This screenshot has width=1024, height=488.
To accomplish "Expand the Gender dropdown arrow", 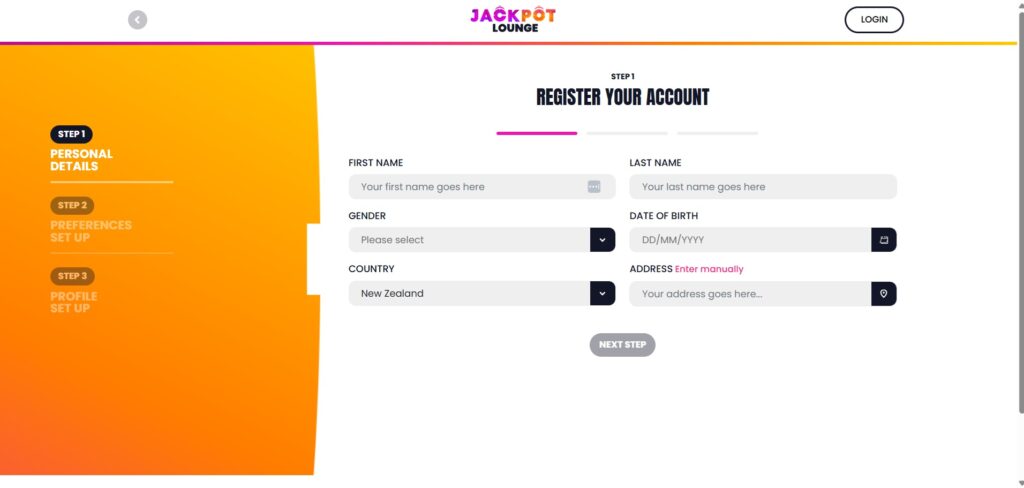I will pyautogui.click(x=603, y=240).
